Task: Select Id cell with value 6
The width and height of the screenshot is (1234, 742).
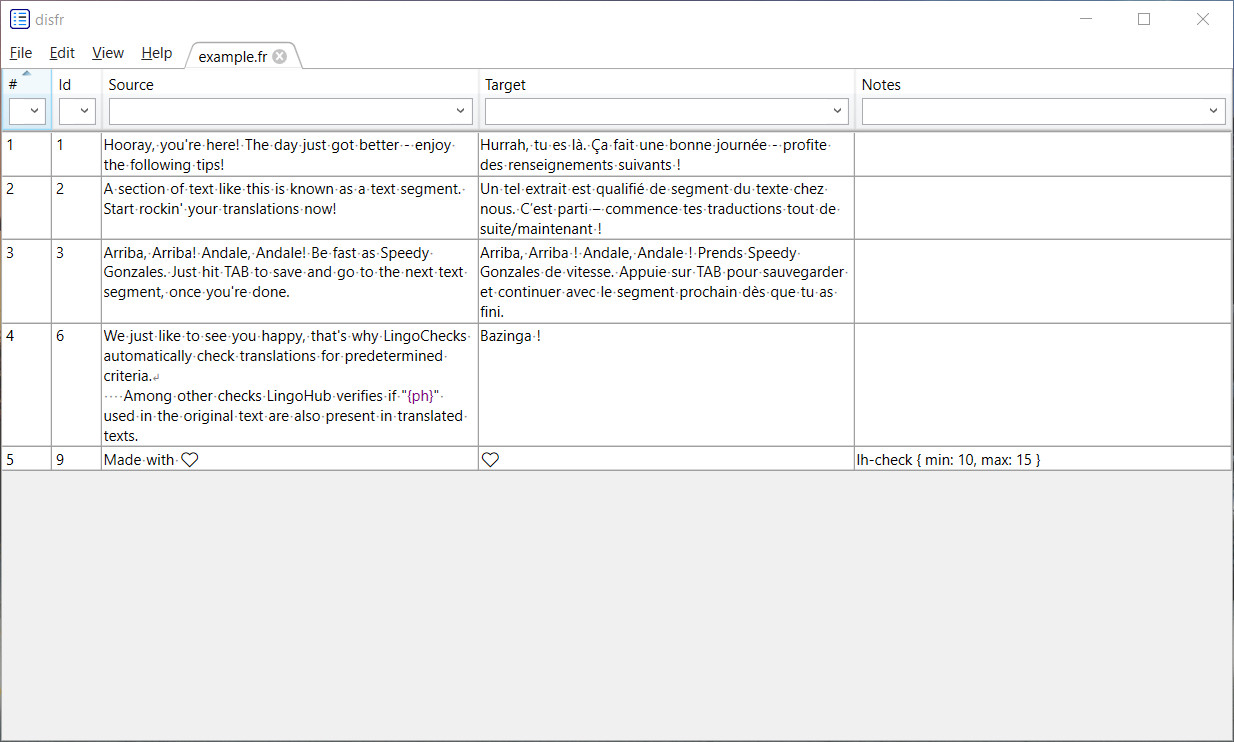Action: (x=76, y=385)
